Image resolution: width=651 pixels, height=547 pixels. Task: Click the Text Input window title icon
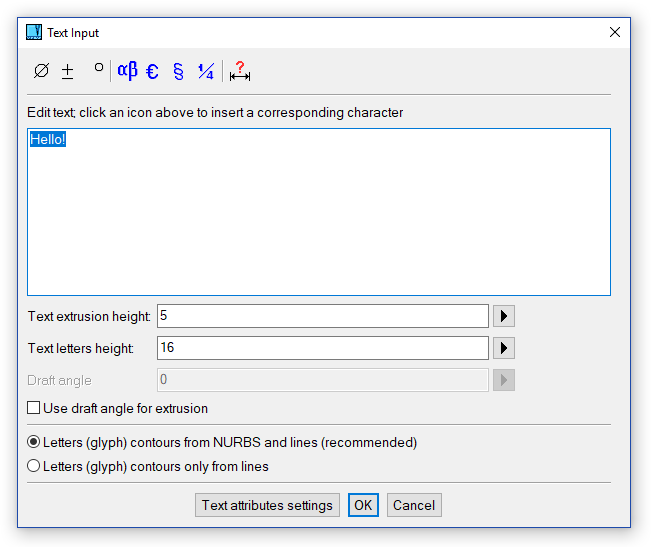tap(34, 32)
